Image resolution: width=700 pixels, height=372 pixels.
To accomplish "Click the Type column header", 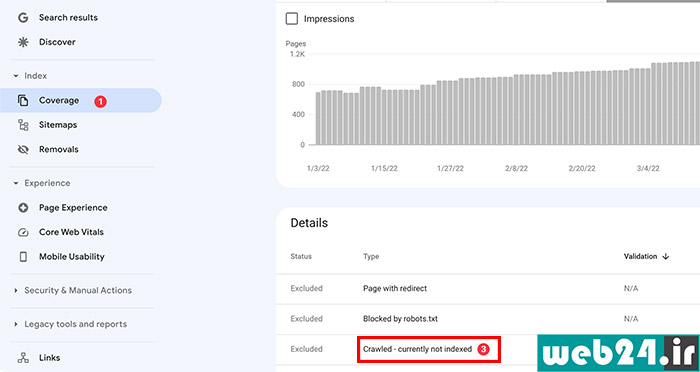I will coord(371,257).
